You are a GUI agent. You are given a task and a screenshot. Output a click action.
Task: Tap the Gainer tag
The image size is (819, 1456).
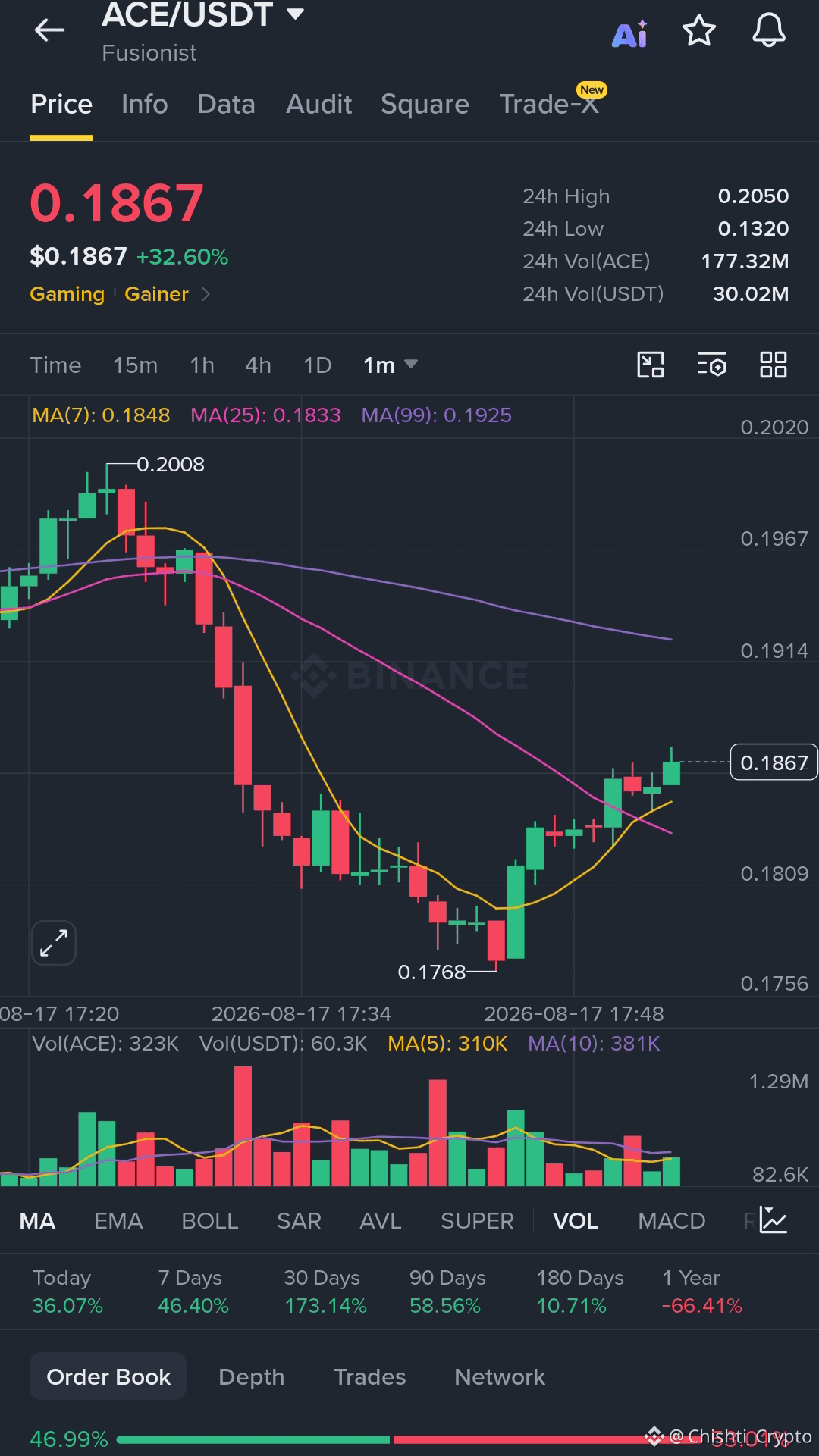pyautogui.click(x=156, y=294)
